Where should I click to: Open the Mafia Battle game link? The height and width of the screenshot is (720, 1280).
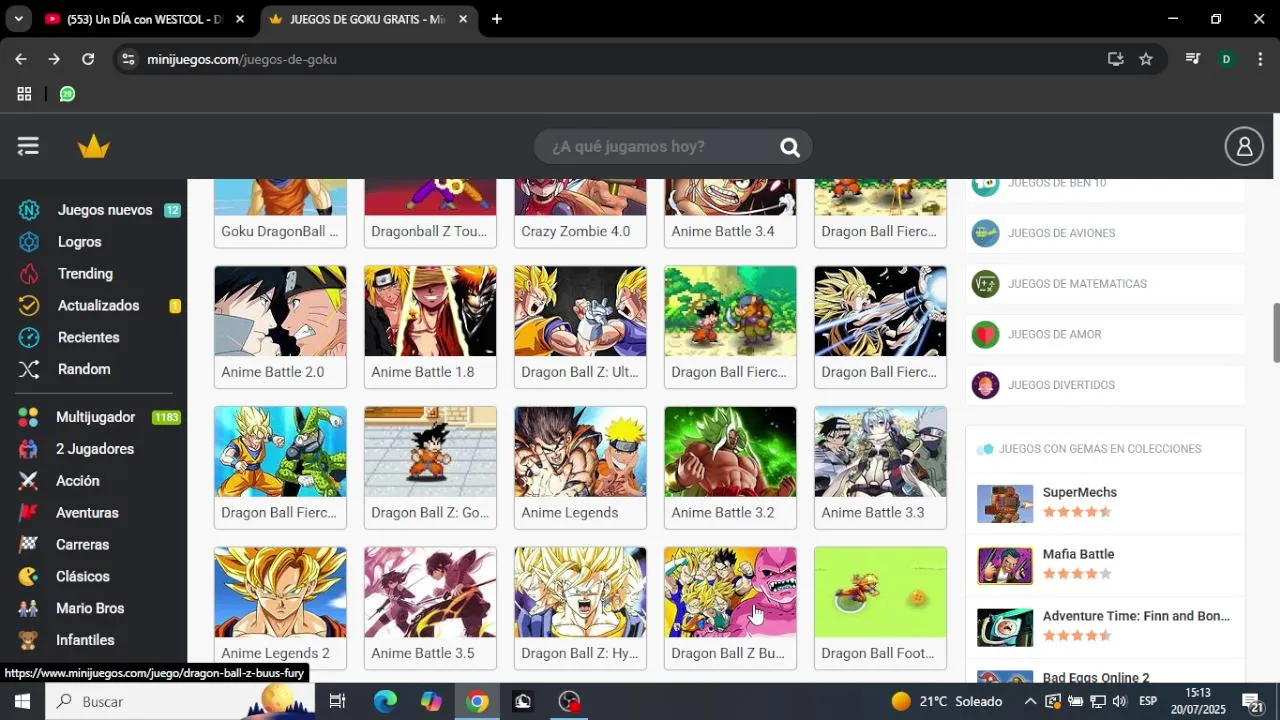[1078, 554]
